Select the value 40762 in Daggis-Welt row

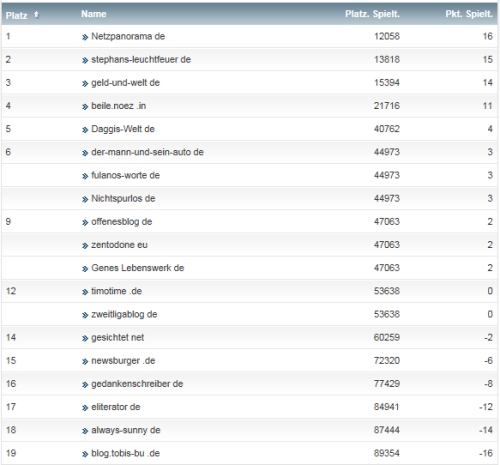coord(387,129)
